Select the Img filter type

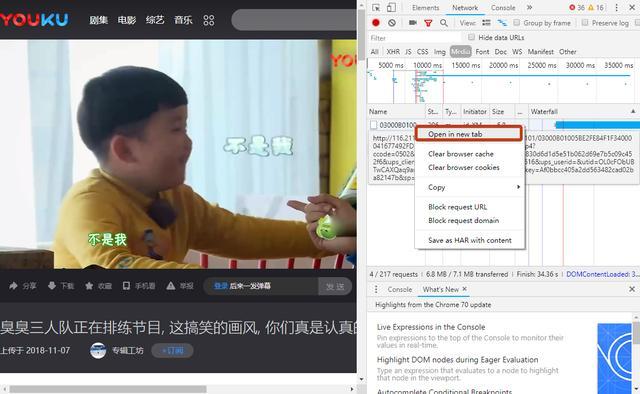point(440,52)
